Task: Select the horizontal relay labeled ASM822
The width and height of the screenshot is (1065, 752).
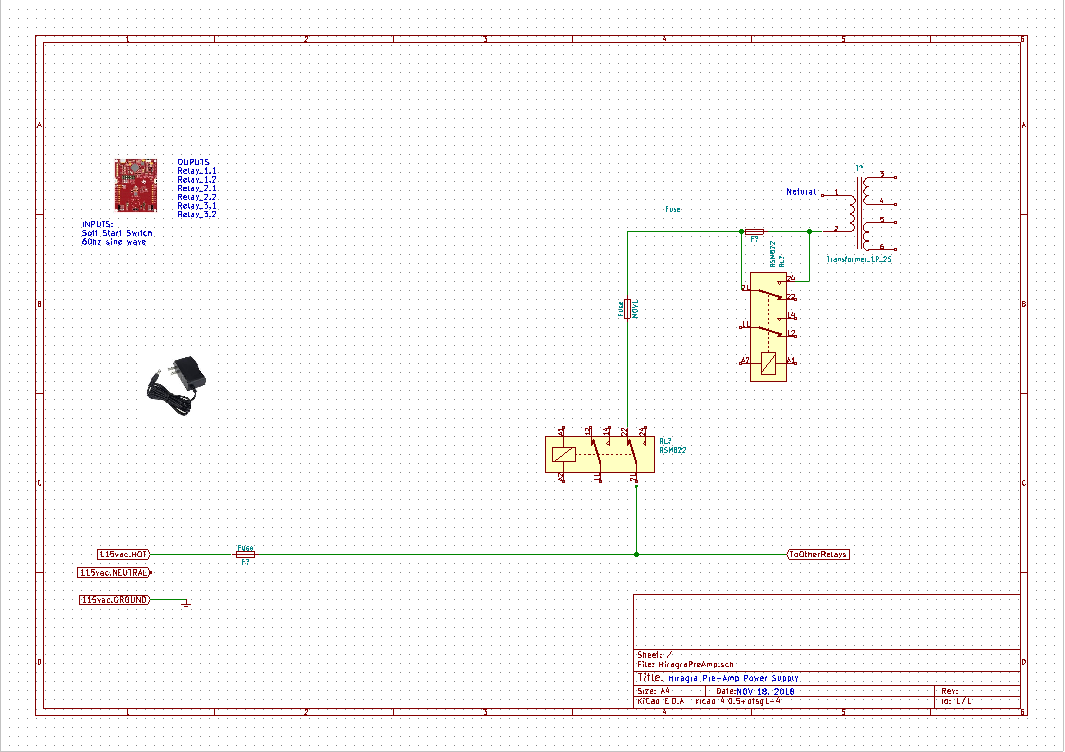Action: [x=596, y=455]
